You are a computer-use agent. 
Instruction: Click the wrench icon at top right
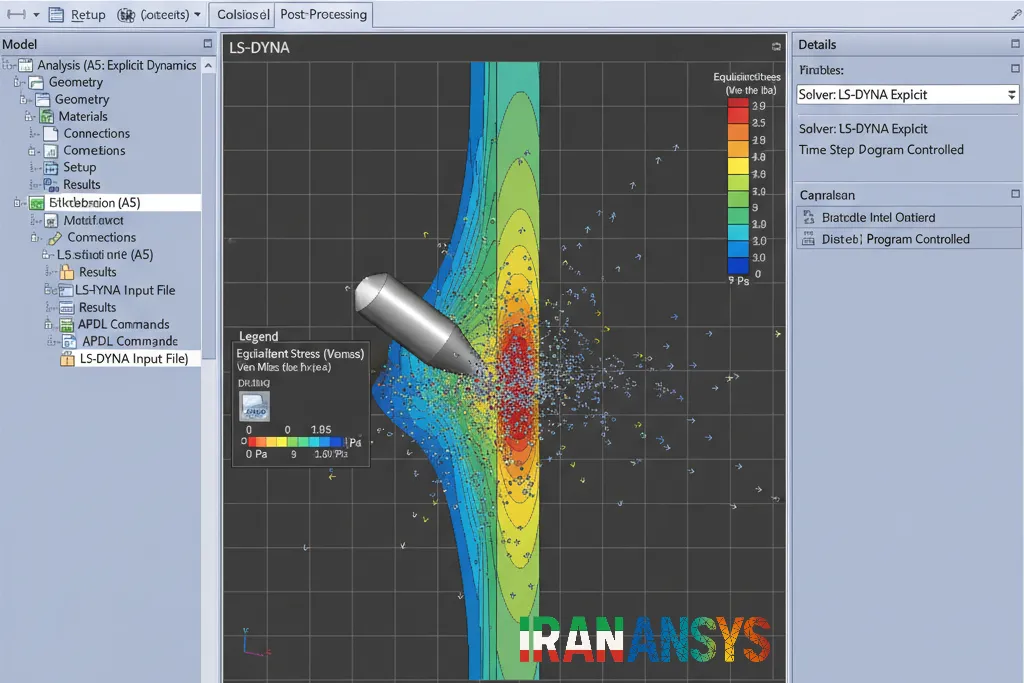1017,14
